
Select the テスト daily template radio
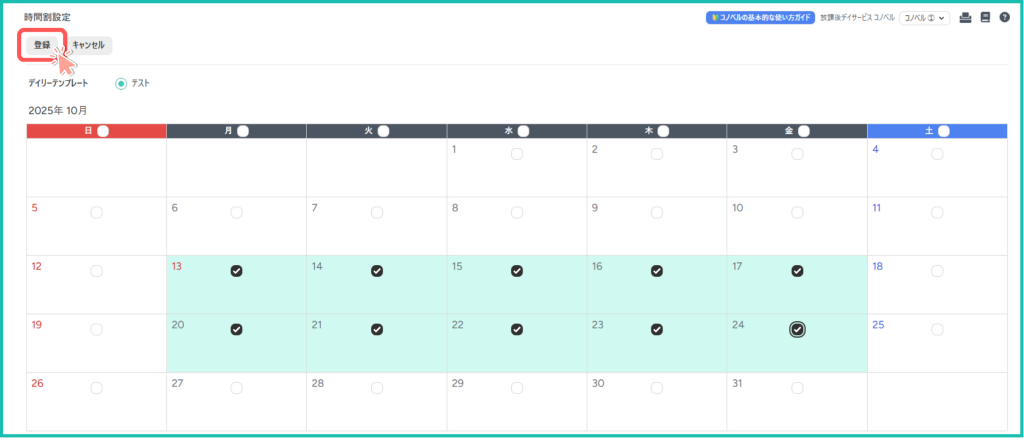[x=121, y=84]
